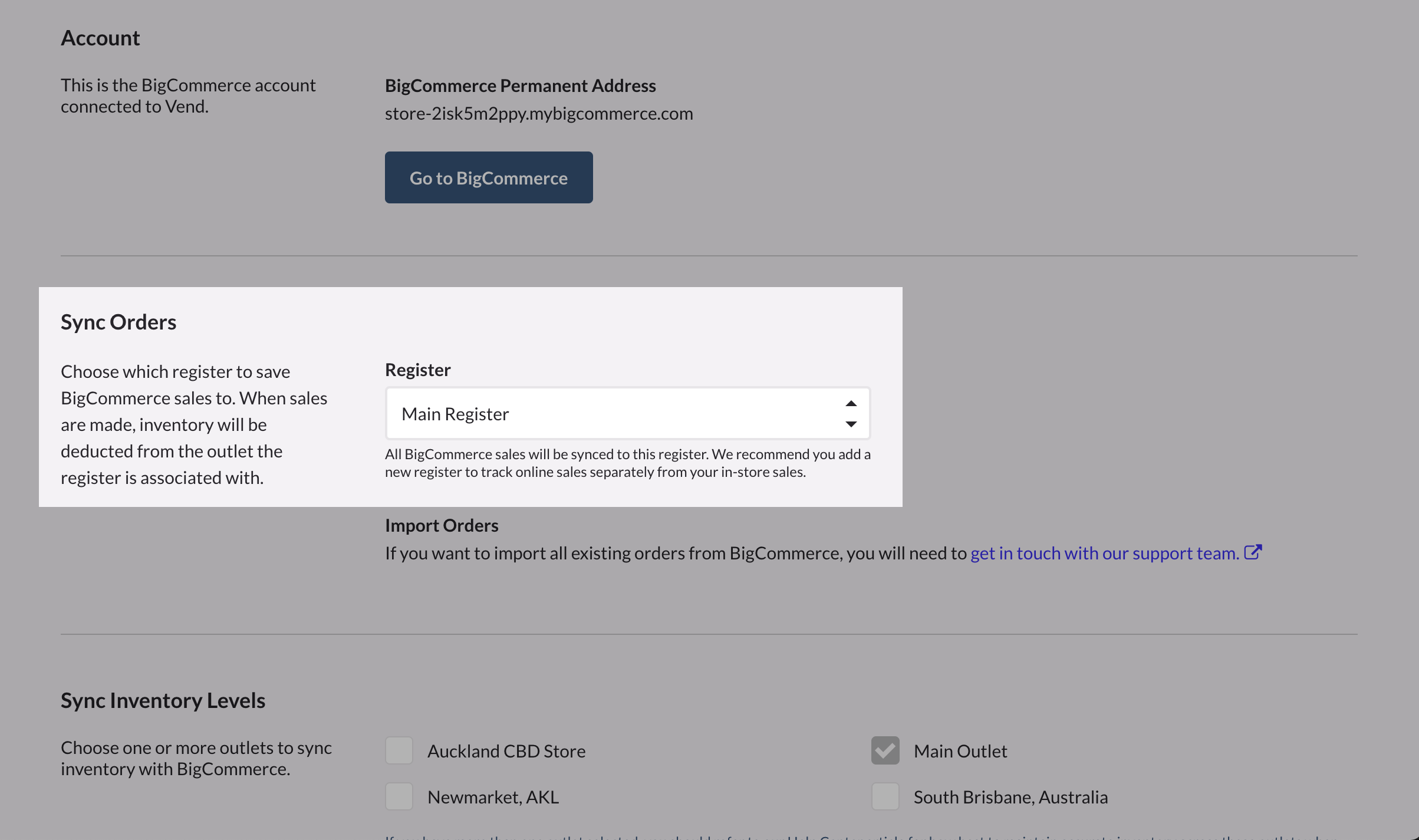Click the Import Orders heading

click(x=442, y=525)
